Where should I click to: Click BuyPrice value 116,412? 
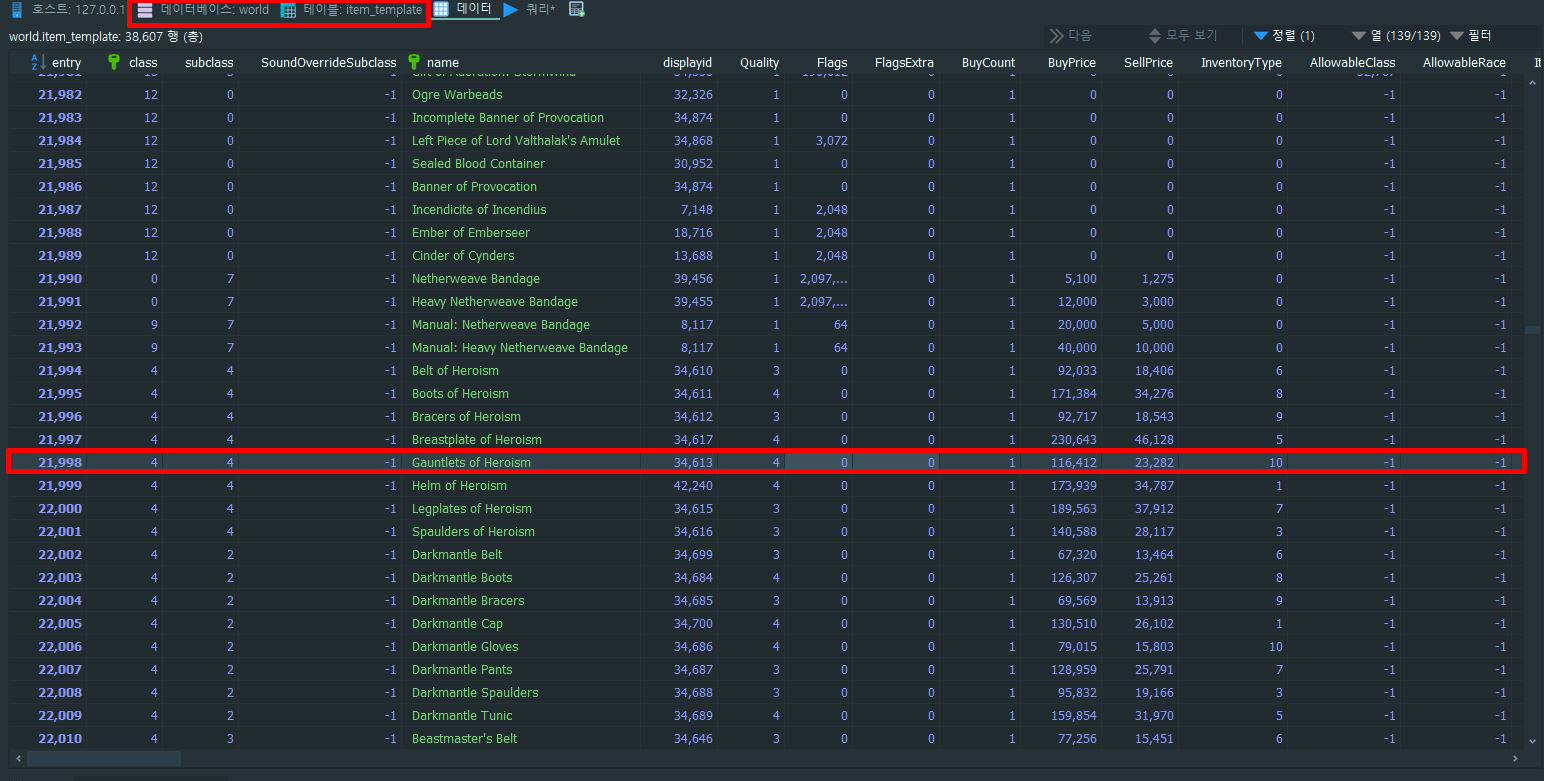click(x=1074, y=463)
